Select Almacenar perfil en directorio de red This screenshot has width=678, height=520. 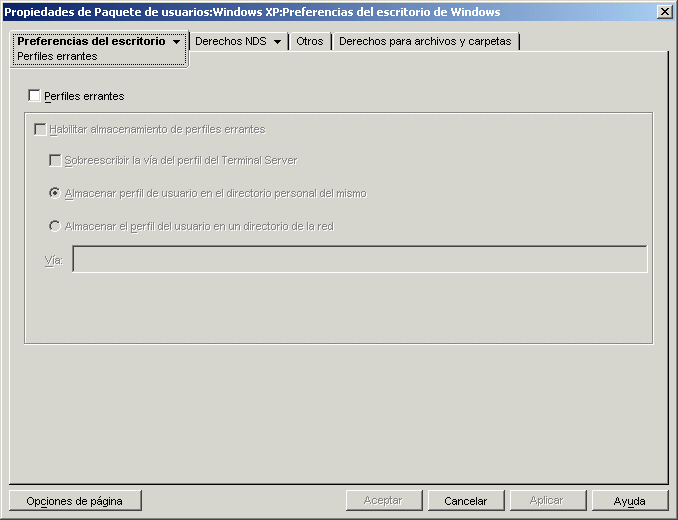click(x=55, y=226)
